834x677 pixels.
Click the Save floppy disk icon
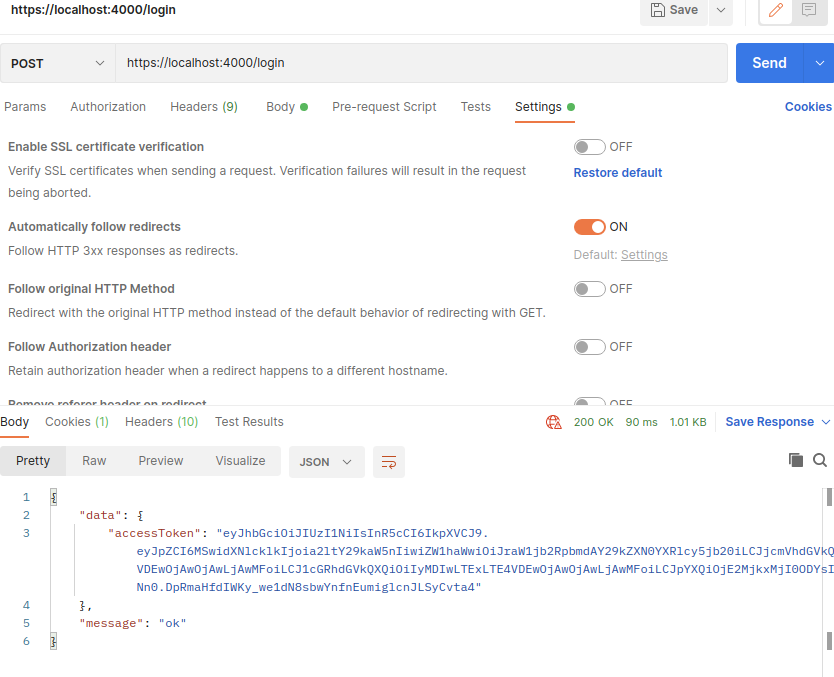click(x=658, y=10)
